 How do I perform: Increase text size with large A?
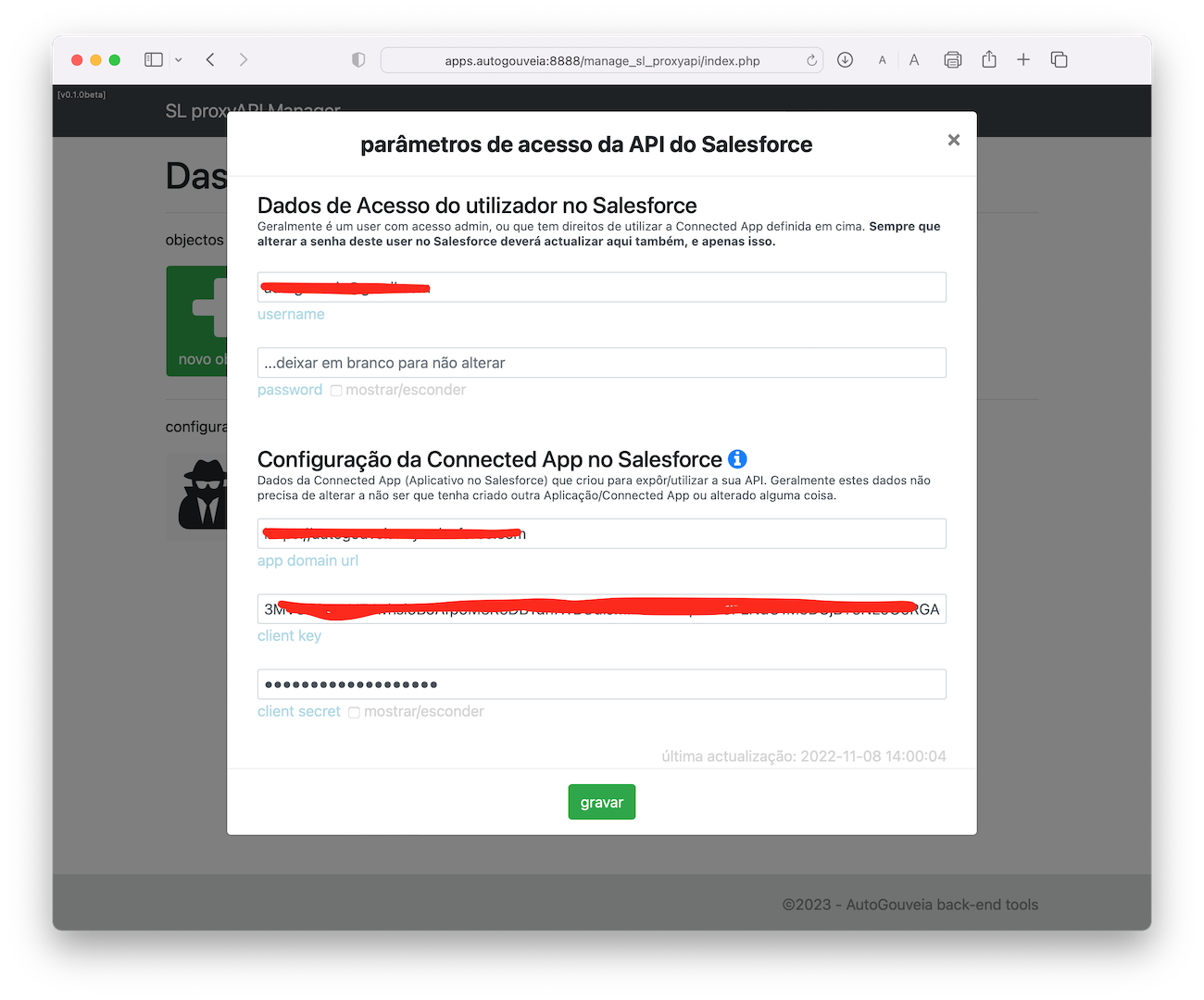[x=914, y=60]
